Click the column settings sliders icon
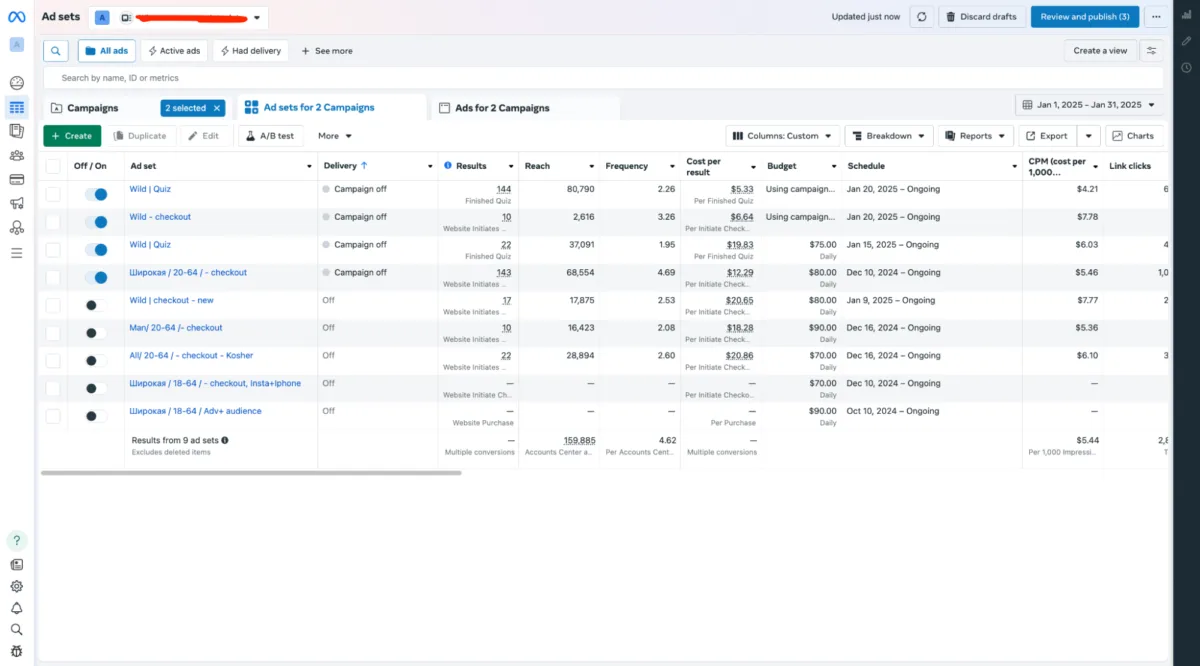The image size is (1200, 666). pyautogui.click(x=1152, y=51)
